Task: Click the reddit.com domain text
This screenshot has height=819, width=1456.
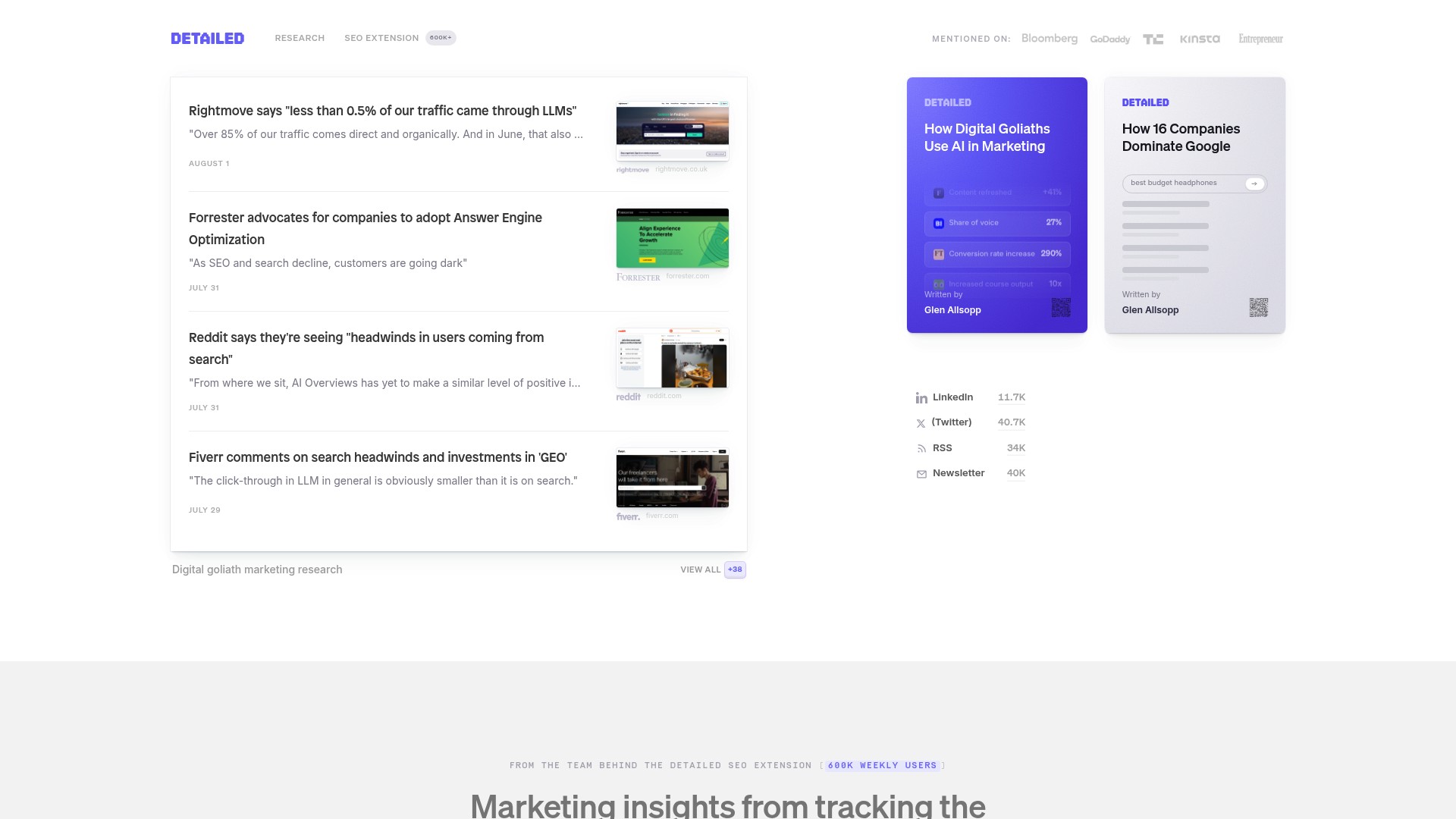Action: 664,396
